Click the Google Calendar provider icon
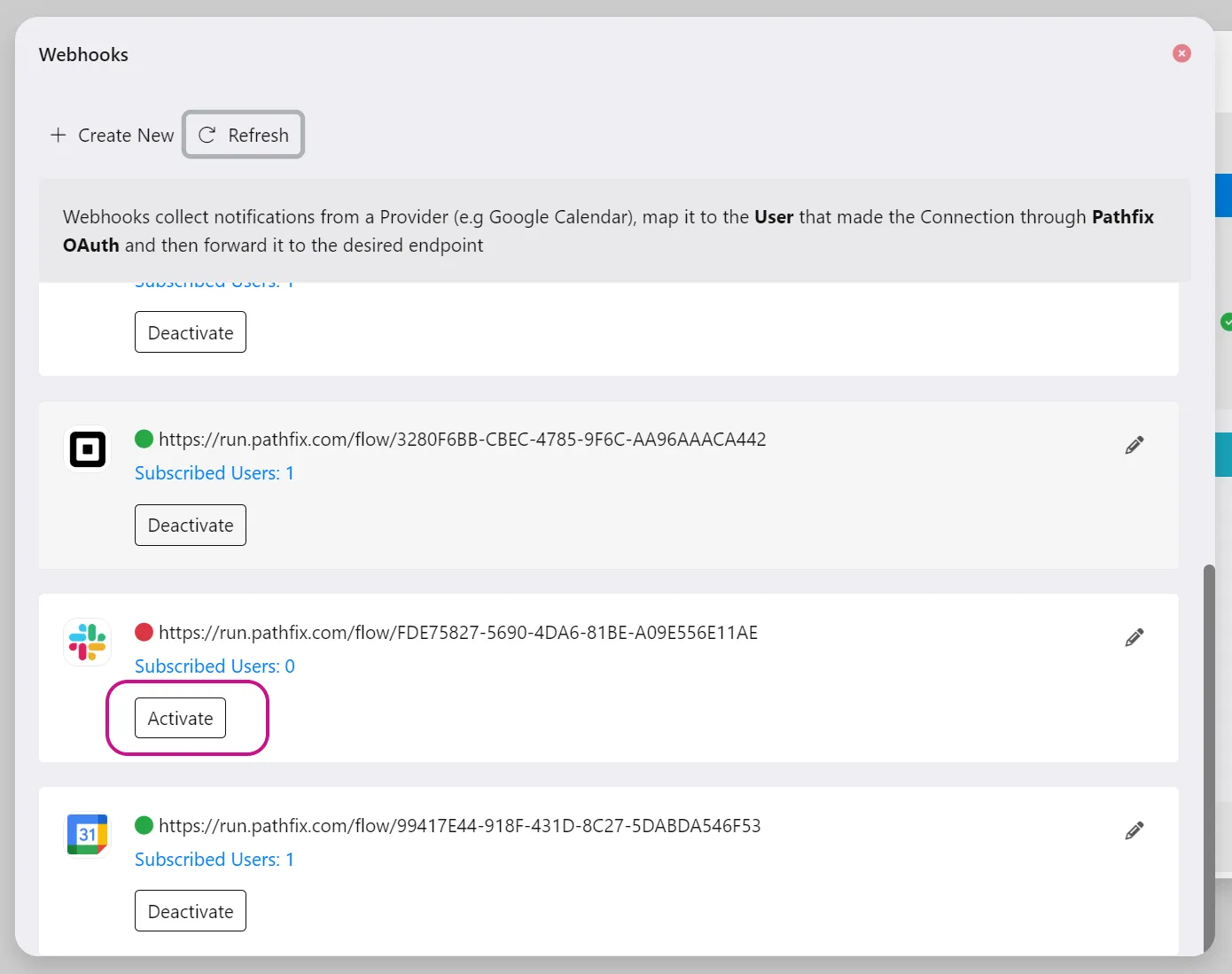This screenshot has height=974, width=1232. click(x=88, y=835)
